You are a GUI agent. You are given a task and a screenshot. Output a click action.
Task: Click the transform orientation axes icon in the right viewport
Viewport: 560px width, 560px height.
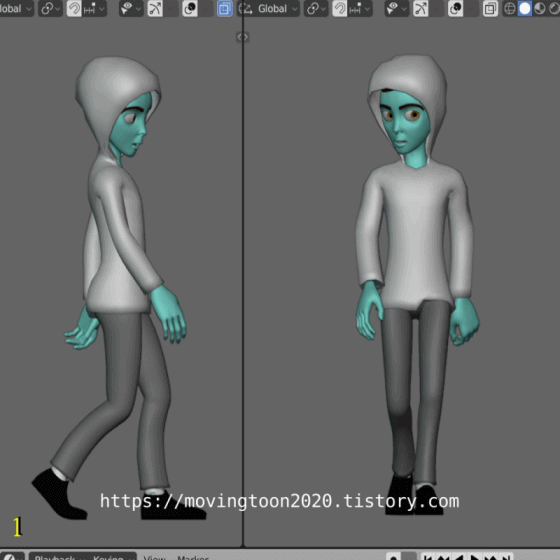246,9
